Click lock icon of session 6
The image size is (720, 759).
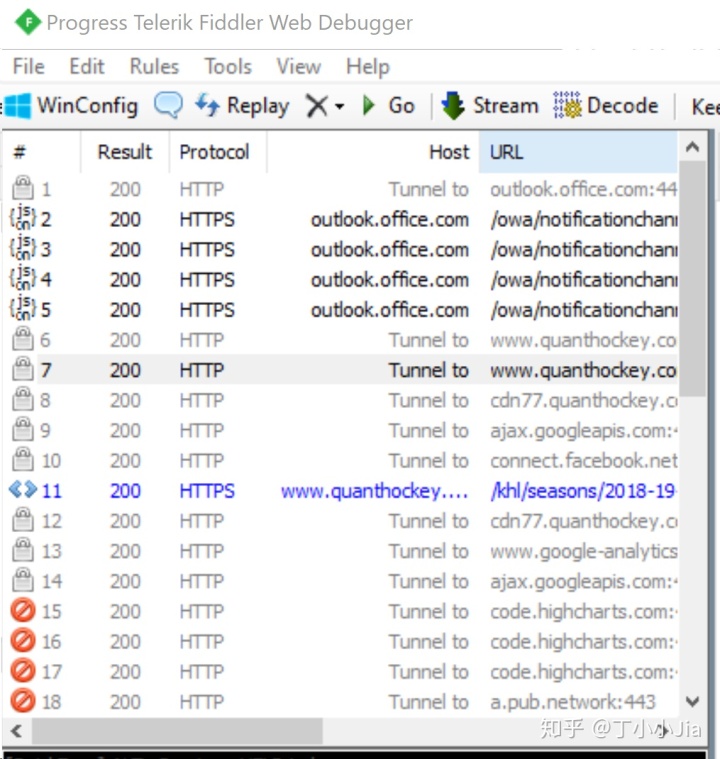[23, 339]
